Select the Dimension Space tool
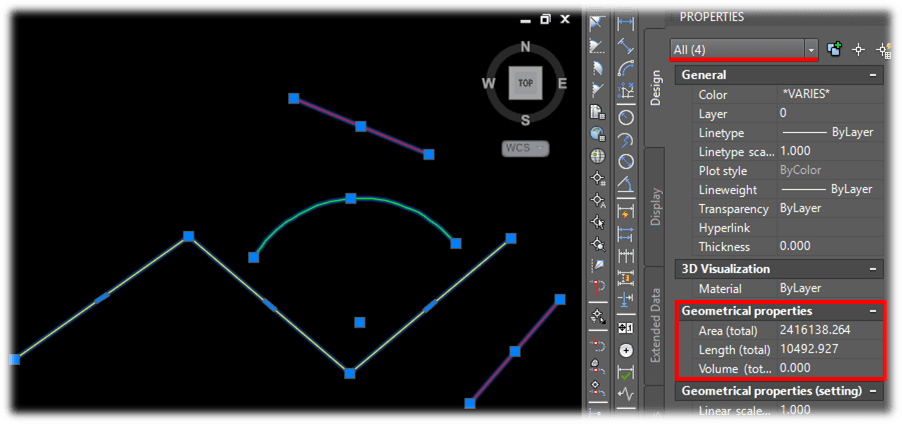 pyautogui.click(x=626, y=278)
